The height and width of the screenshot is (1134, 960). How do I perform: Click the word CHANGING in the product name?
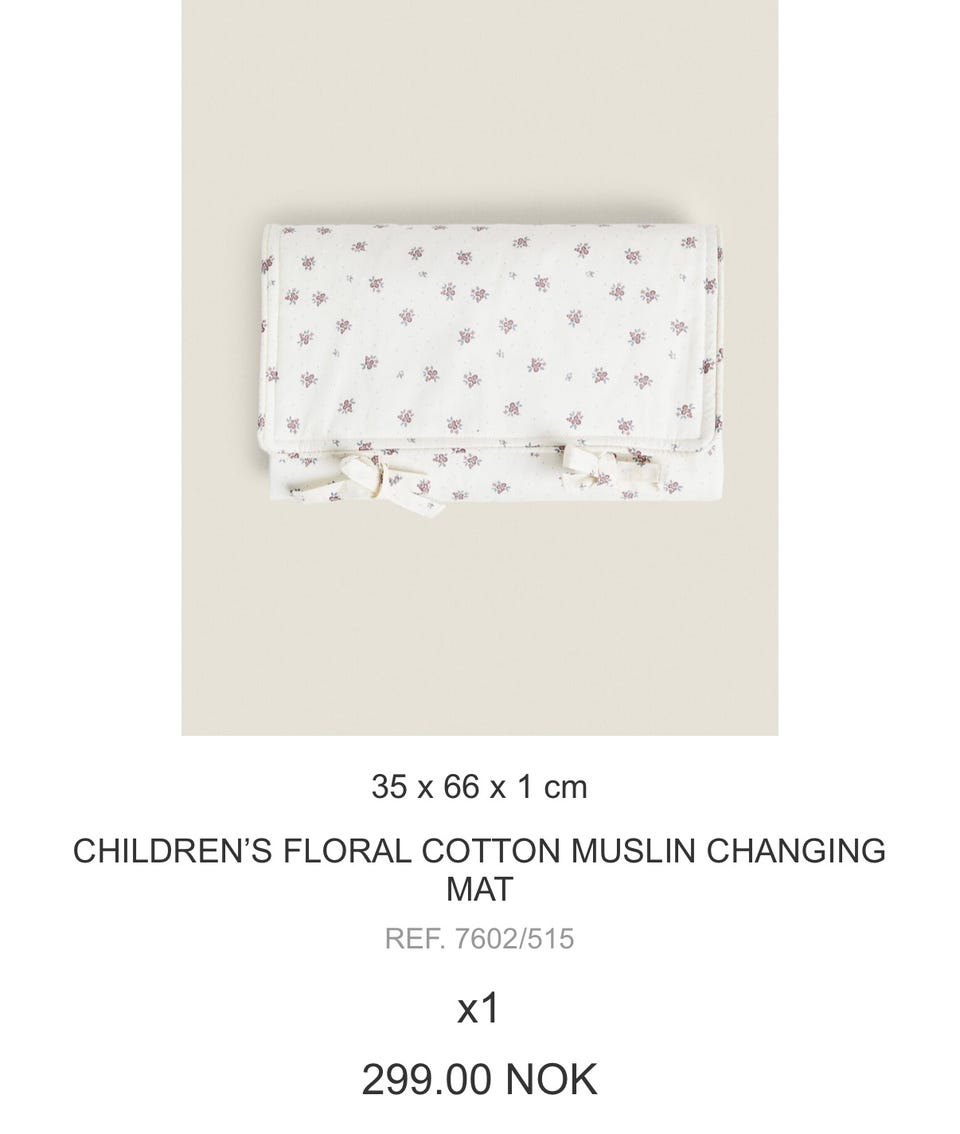(796, 850)
